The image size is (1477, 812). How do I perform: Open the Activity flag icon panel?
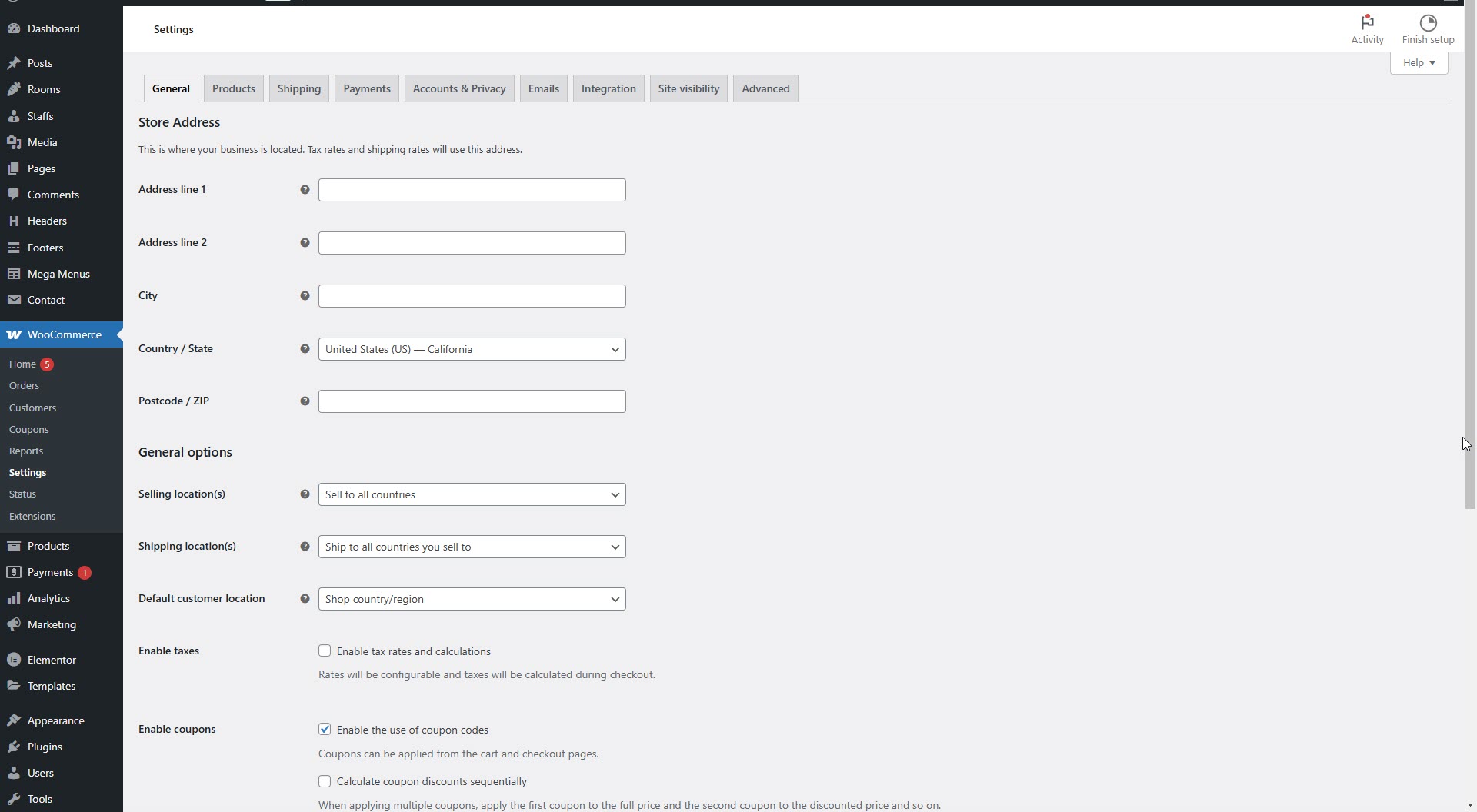point(1367,23)
